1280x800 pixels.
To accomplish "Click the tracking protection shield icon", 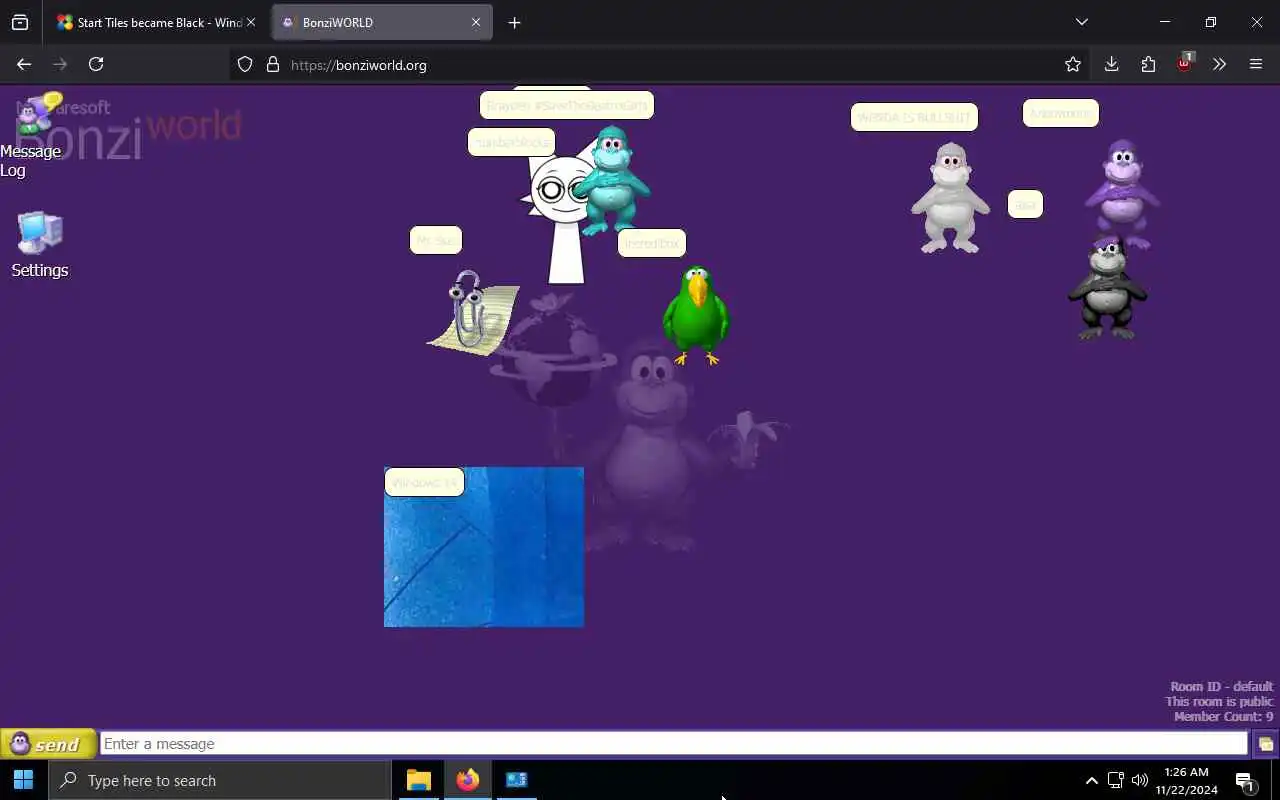I will click(x=245, y=65).
